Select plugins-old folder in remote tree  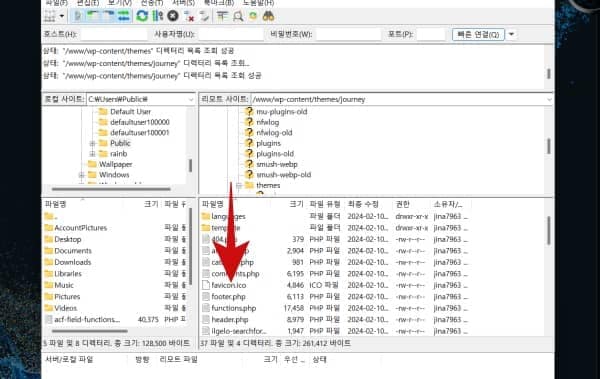[275, 154]
